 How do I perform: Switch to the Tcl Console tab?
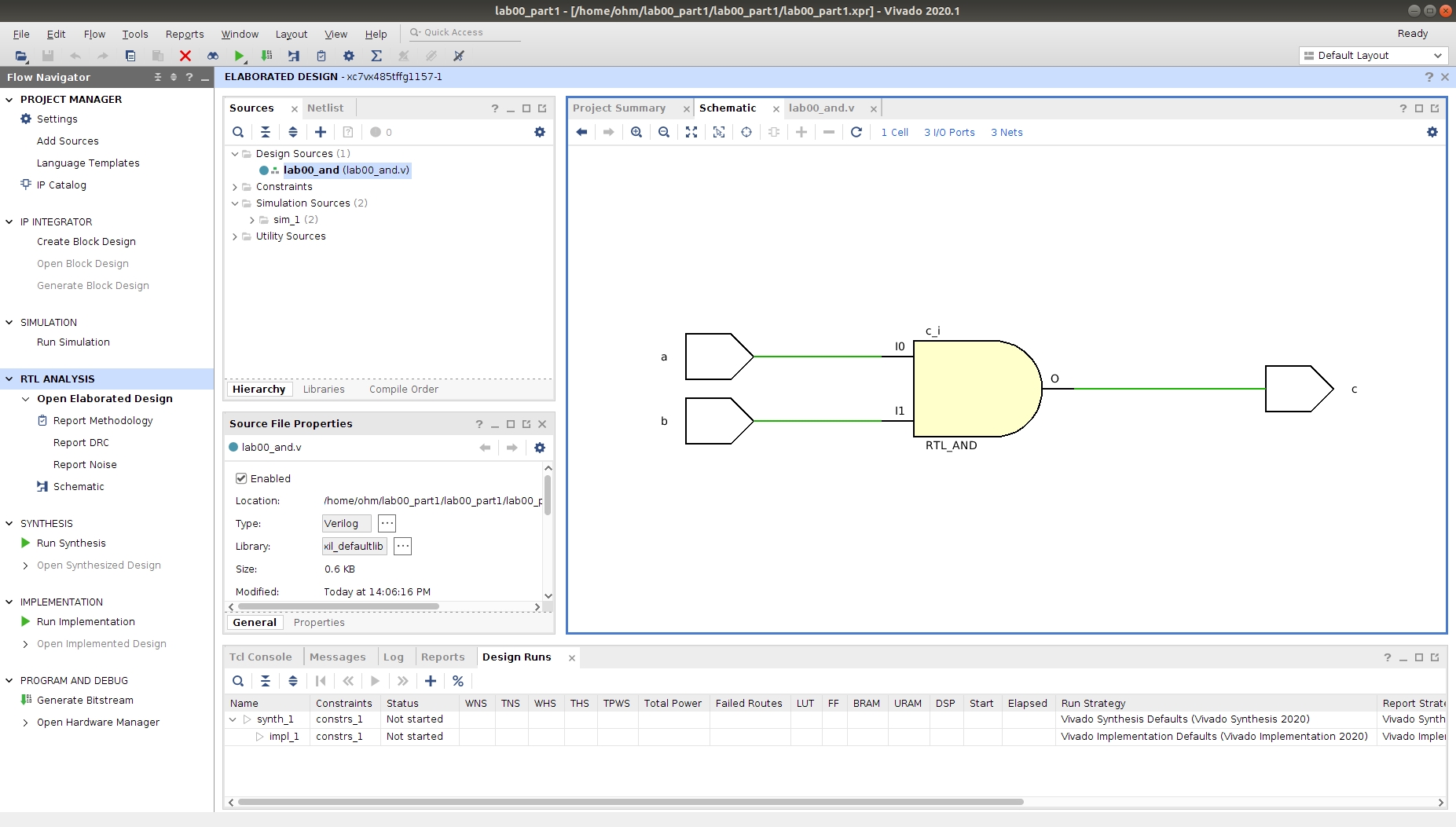tap(260, 657)
